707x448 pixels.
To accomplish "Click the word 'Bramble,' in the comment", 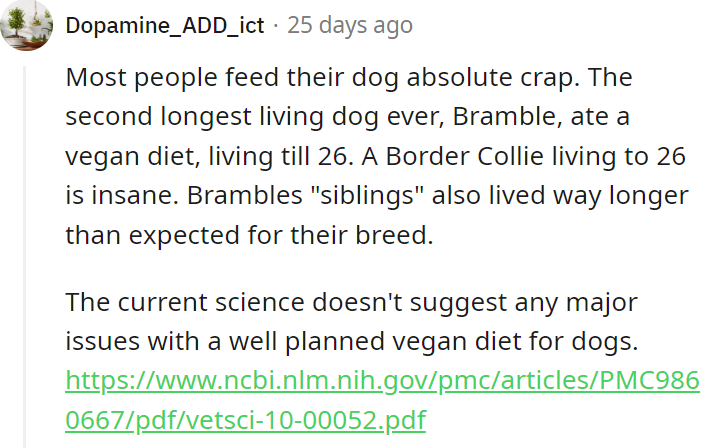I will point(507,117).
